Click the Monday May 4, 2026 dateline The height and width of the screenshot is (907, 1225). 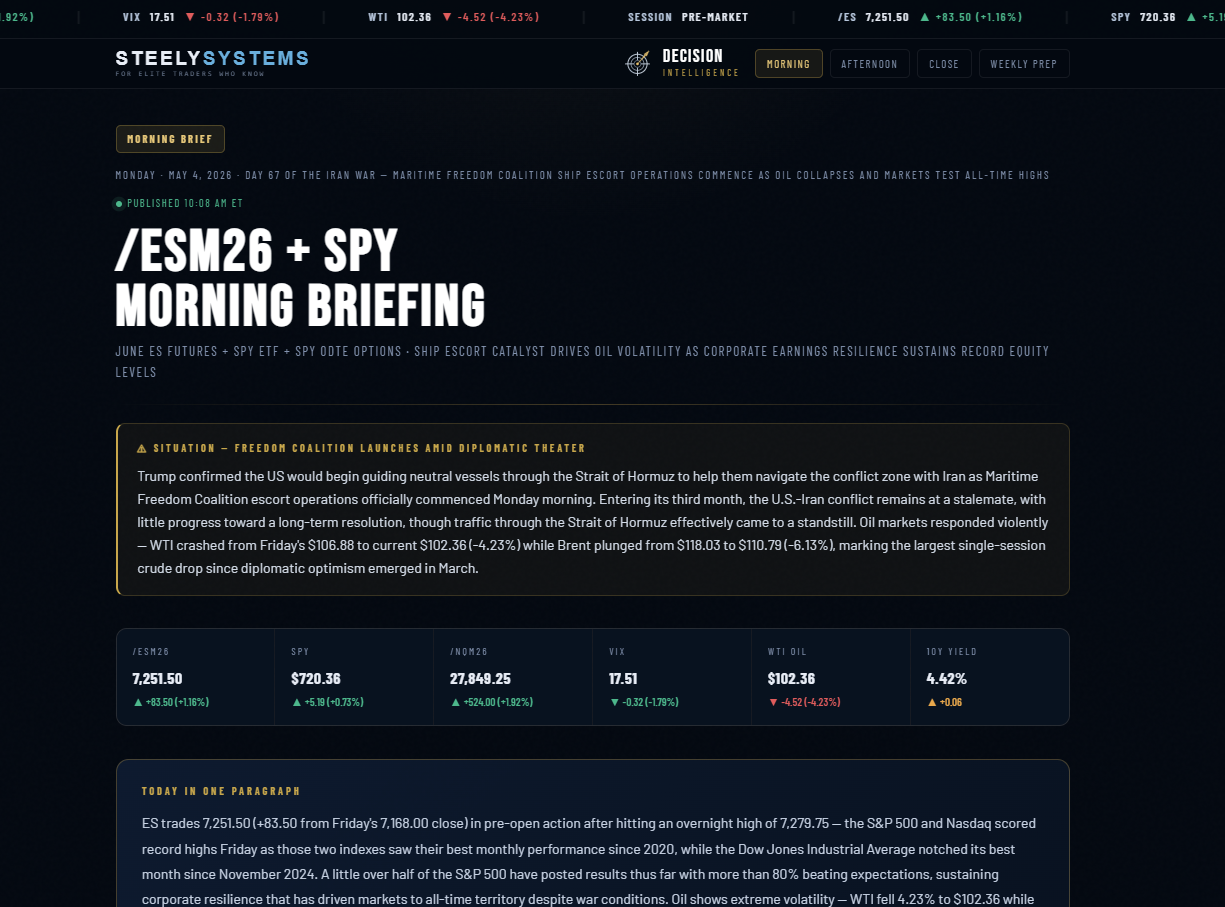pos(582,175)
